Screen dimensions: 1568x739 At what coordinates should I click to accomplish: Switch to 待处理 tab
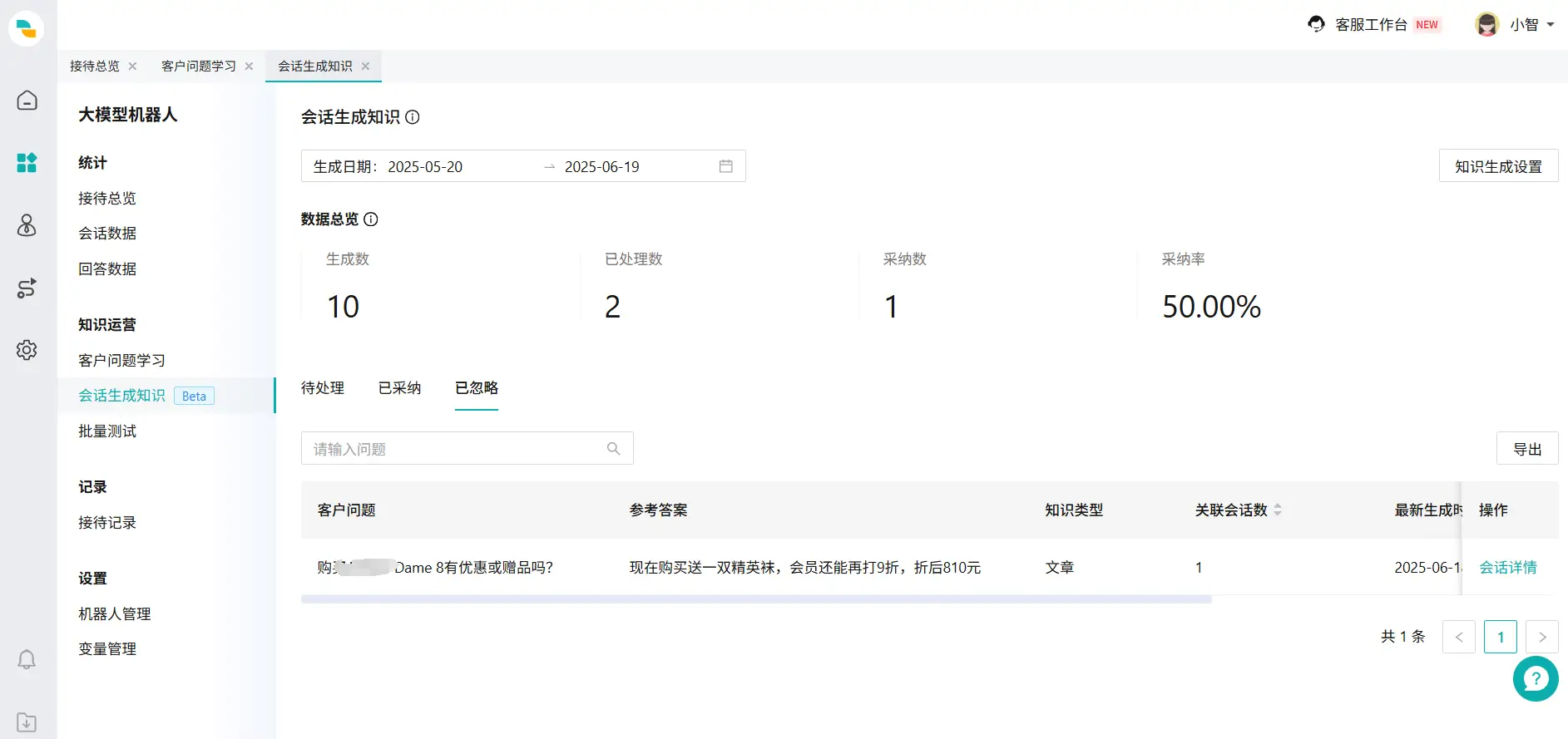tap(323, 388)
